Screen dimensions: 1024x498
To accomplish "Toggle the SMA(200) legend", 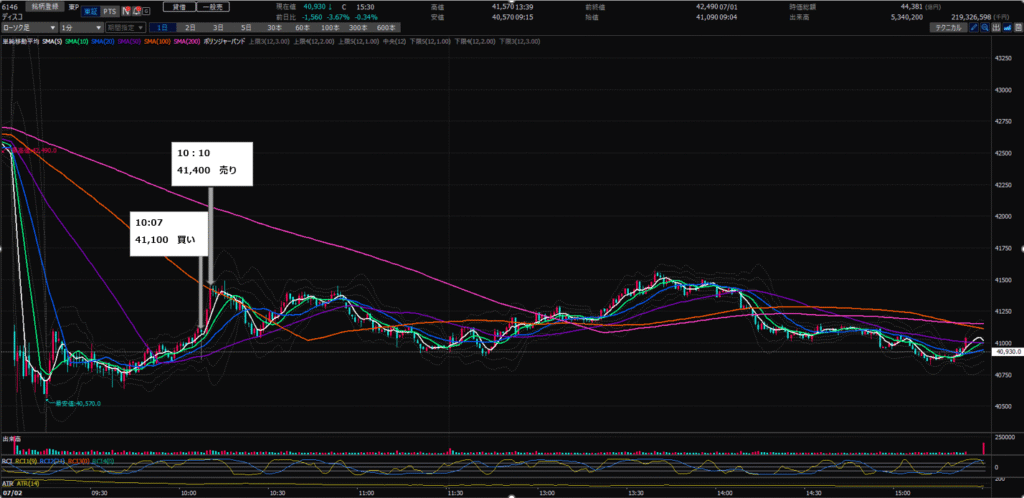I will (x=186, y=41).
